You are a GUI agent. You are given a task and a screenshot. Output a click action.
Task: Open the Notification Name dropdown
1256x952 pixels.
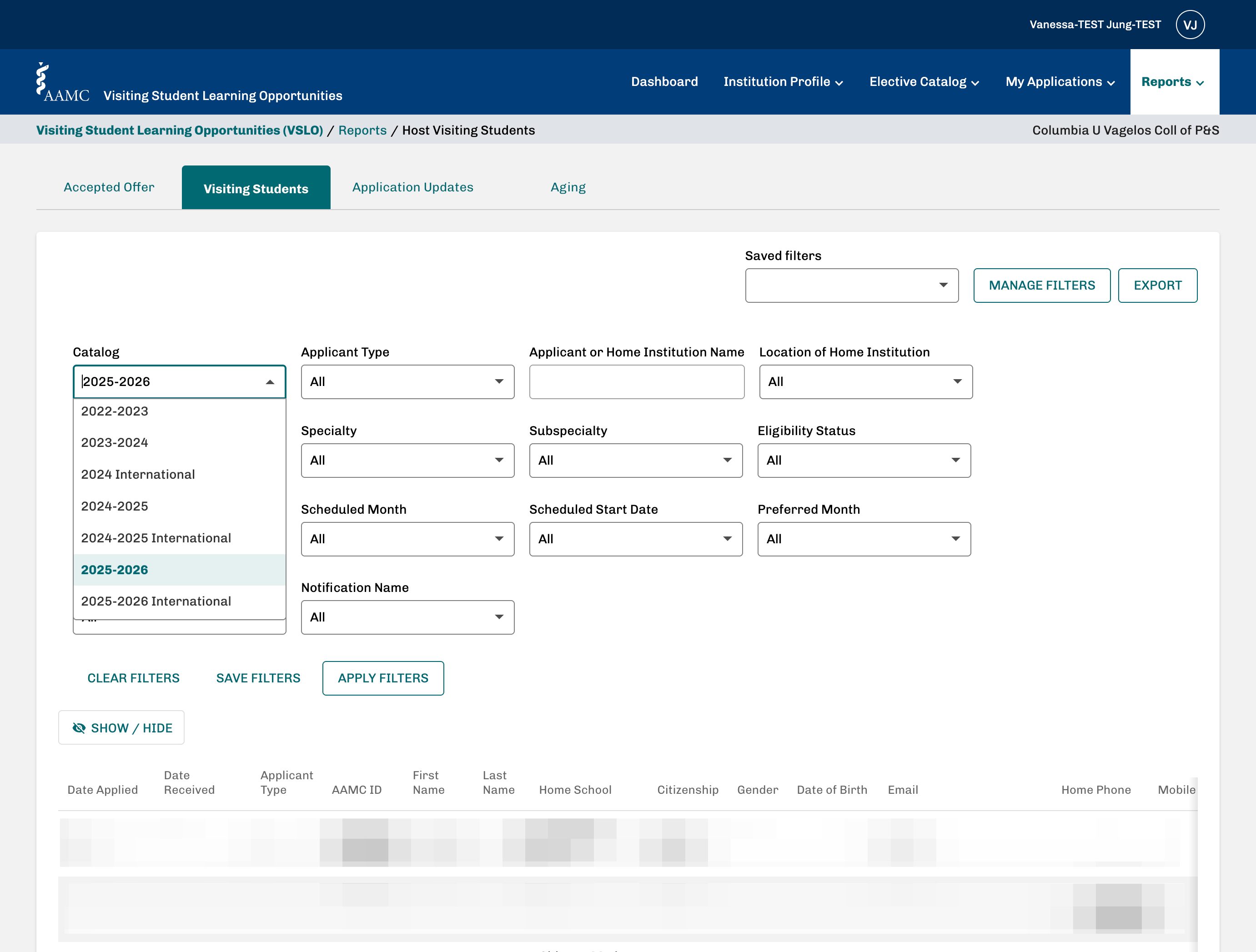[408, 618]
